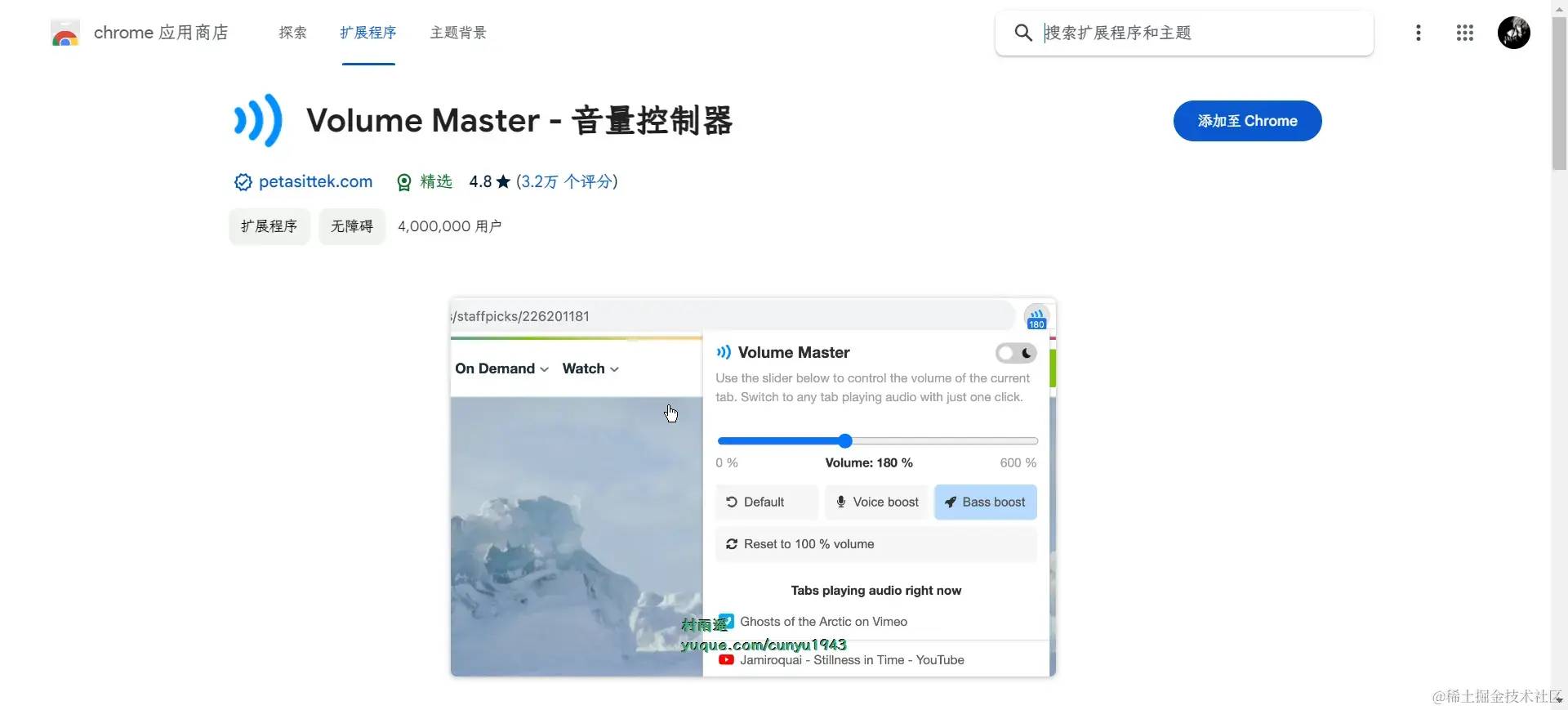The image size is (1568, 710).
Task: Click the Volume Master extension toolbar icon showing 180
Action: coord(1036,318)
